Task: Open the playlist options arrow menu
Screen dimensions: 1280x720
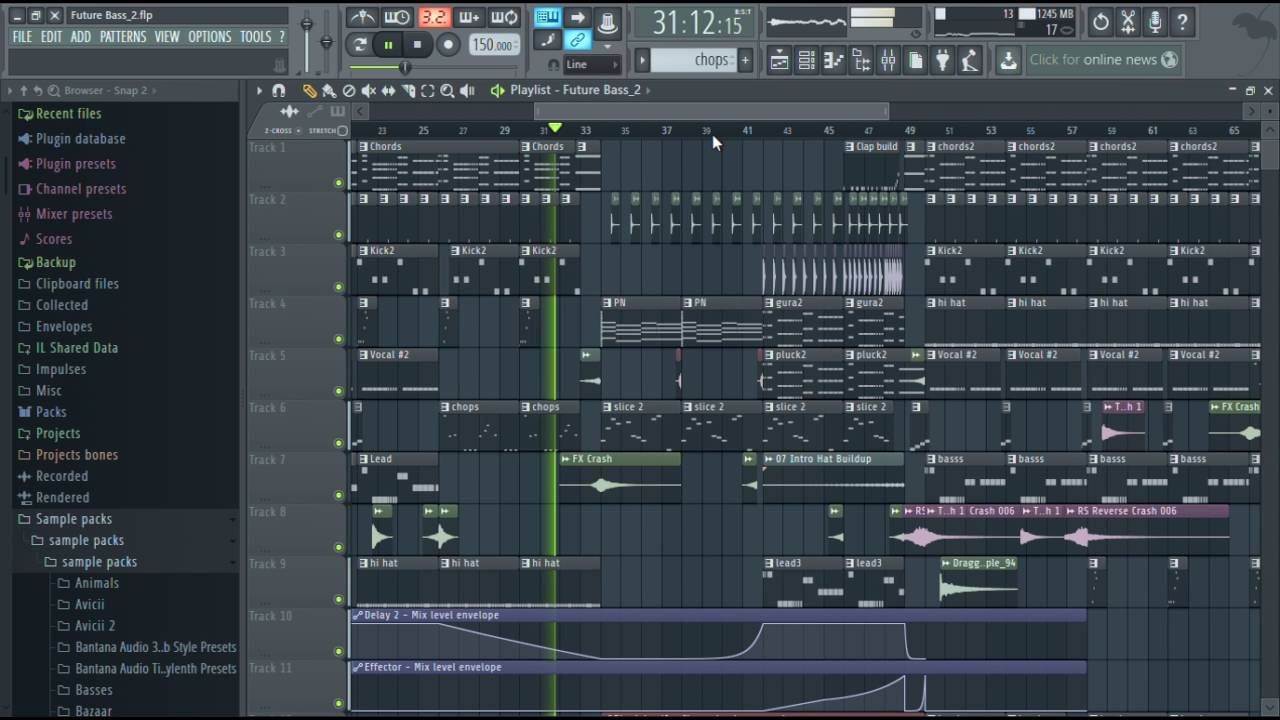Action: coord(259,91)
